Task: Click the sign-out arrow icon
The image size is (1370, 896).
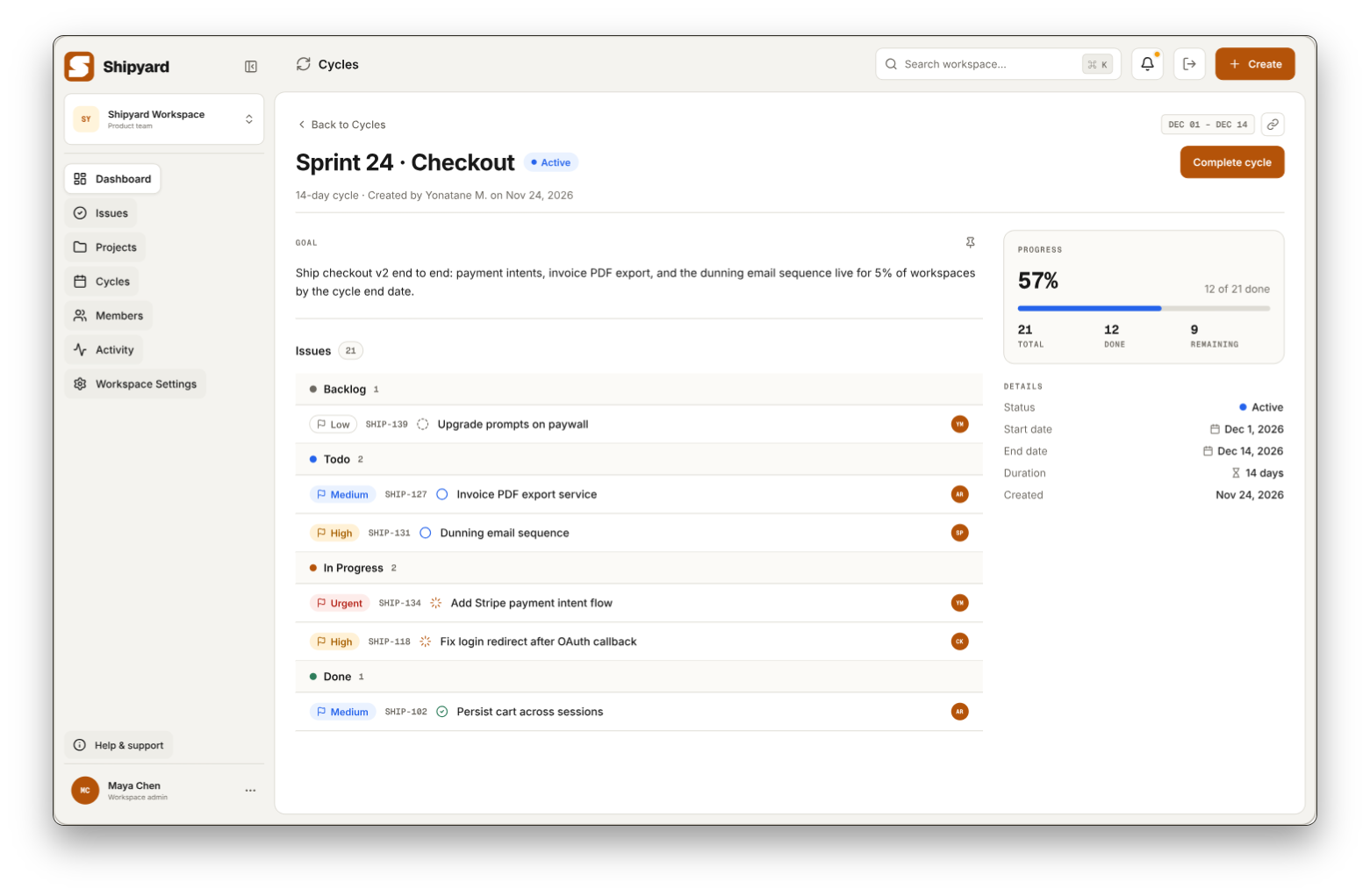Action: click(x=1189, y=64)
